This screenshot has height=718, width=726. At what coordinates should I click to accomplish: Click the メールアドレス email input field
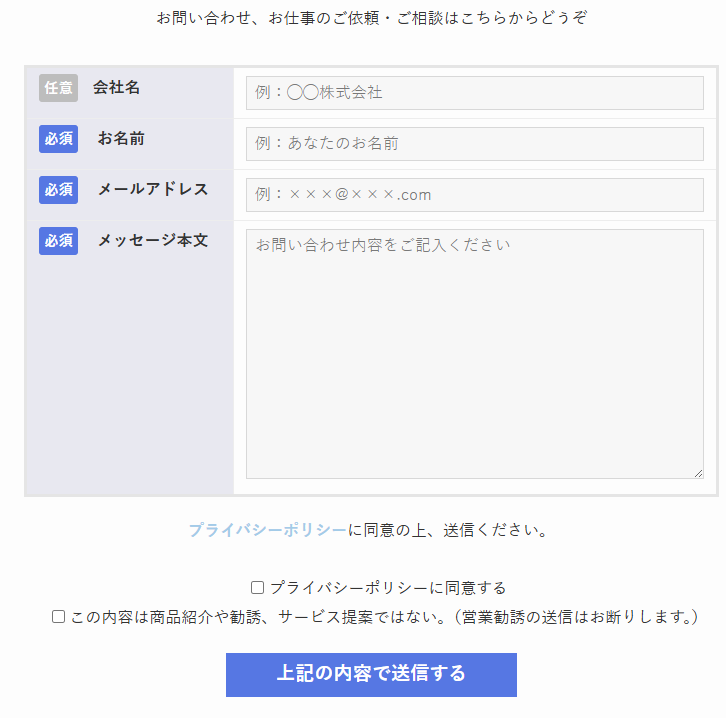click(474, 195)
